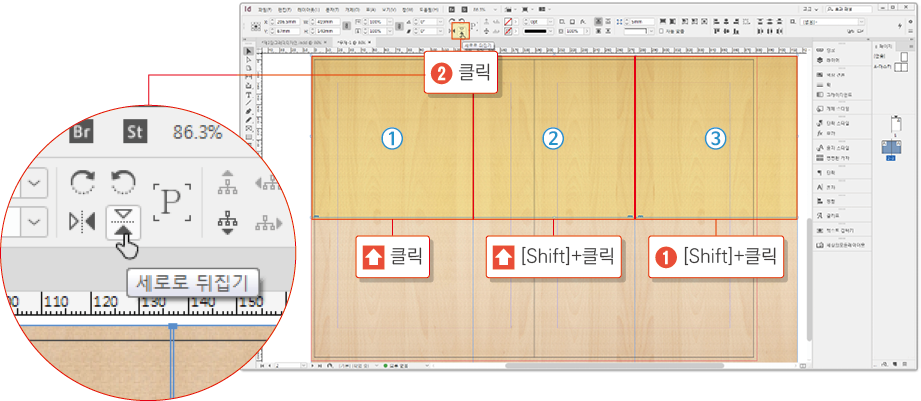Open the stroke weight dropdown
This screenshot has height=401, width=921.
pyautogui.click(x=550, y=22)
